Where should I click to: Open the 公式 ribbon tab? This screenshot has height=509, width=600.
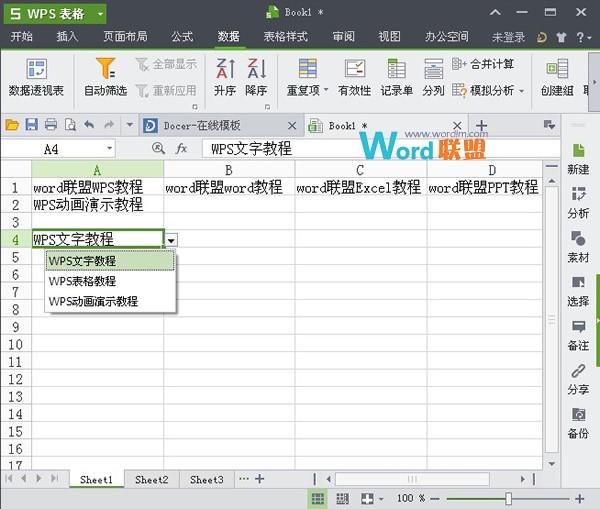coord(182,37)
